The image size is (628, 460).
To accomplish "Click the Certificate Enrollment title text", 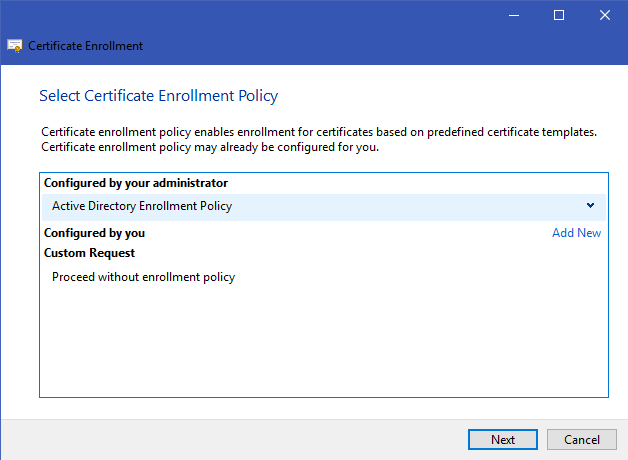I will click(x=85, y=46).
